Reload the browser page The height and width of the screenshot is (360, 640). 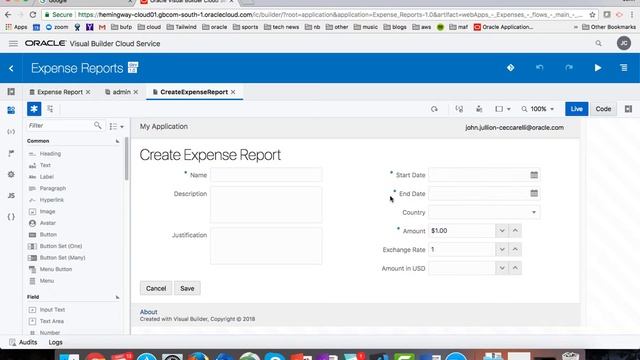pyautogui.click(x=33, y=15)
